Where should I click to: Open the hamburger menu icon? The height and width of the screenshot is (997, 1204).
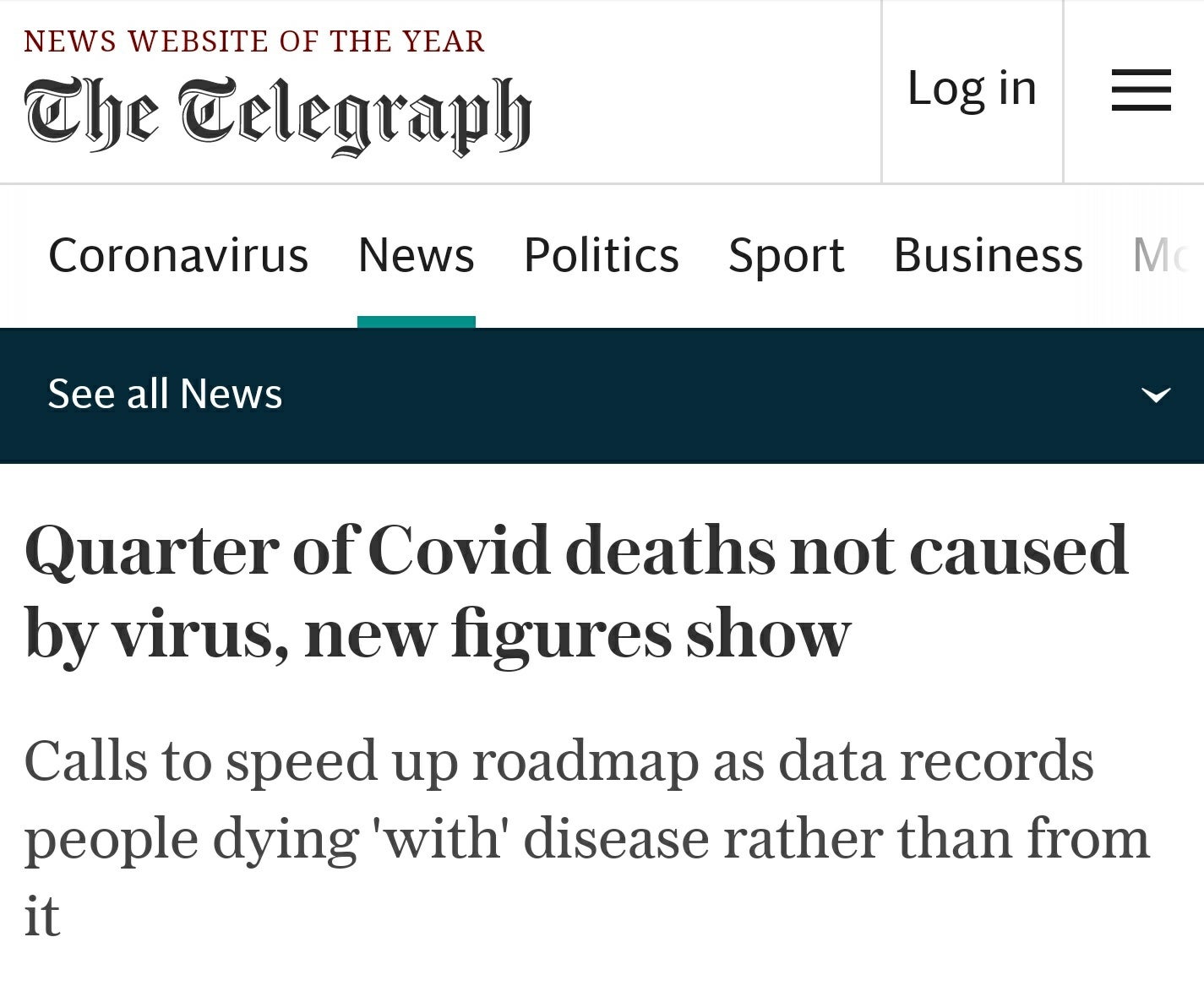tap(1141, 90)
